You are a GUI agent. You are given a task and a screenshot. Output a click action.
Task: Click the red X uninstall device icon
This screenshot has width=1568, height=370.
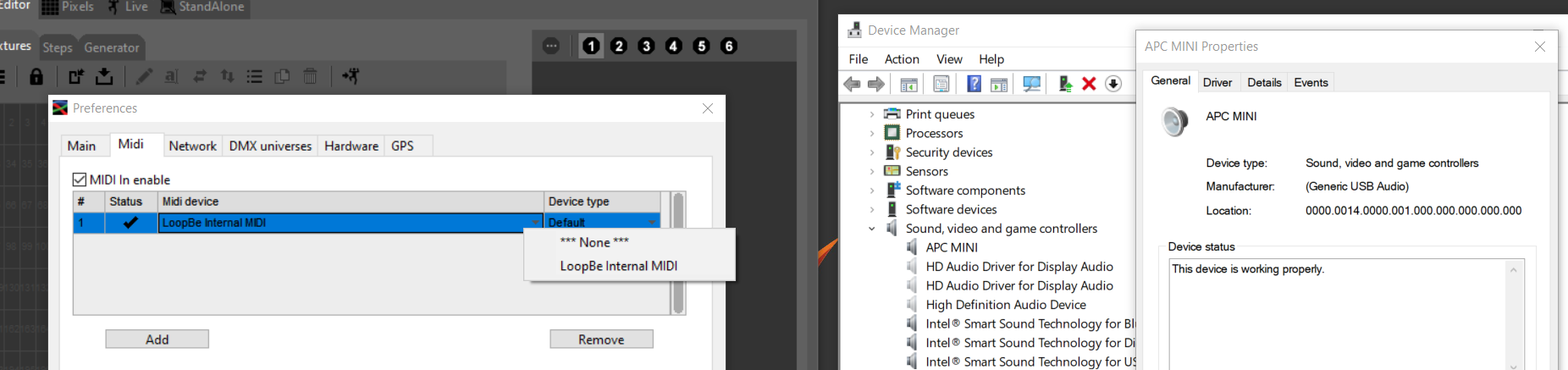pyautogui.click(x=1089, y=84)
